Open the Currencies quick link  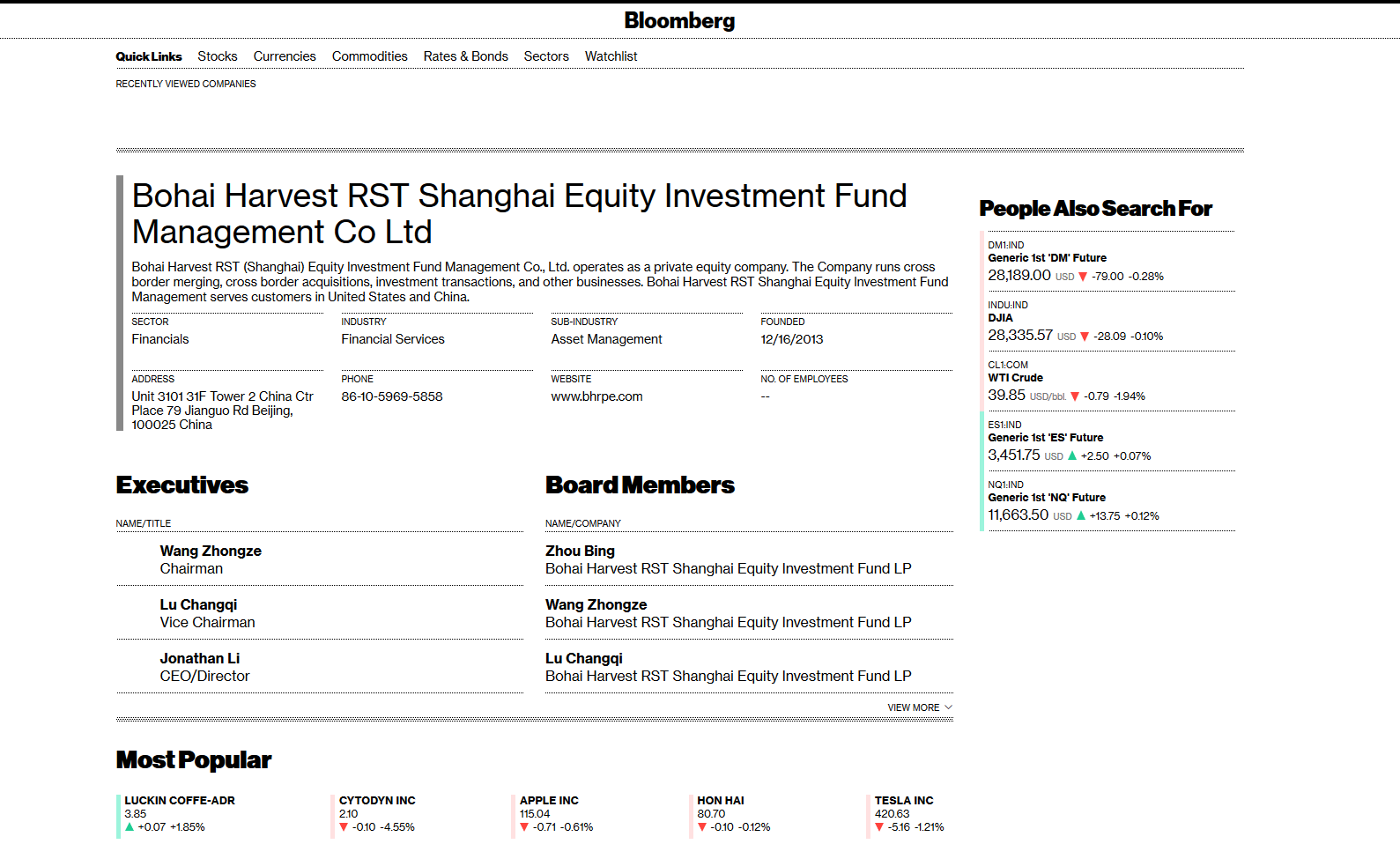point(285,56)
